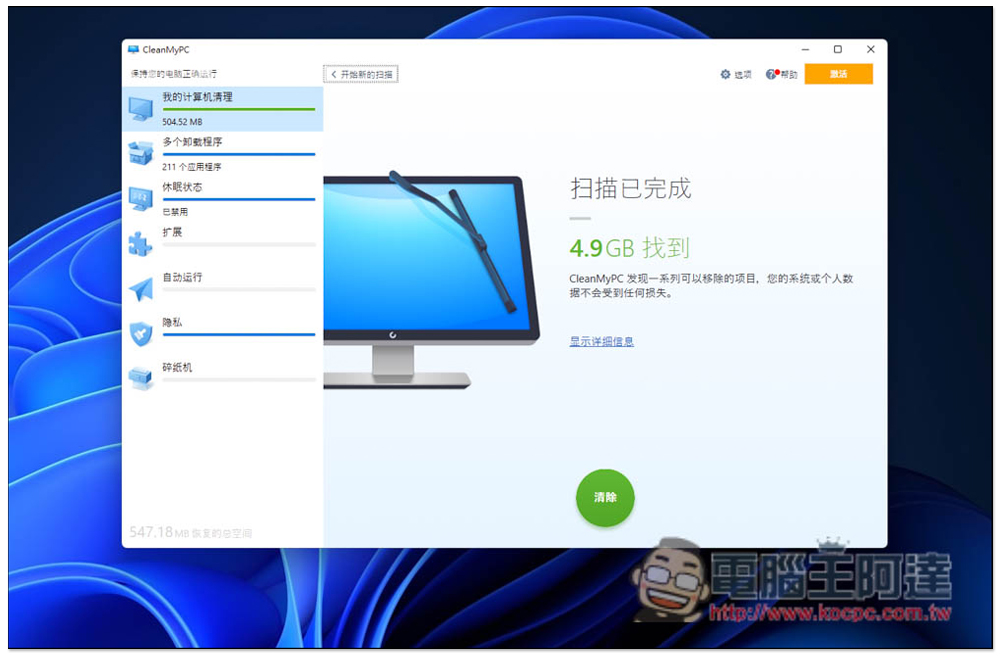The image size is (1000, 656).
Task: Click the CleanMyPC title bar app icon
Action: [133, 50]
